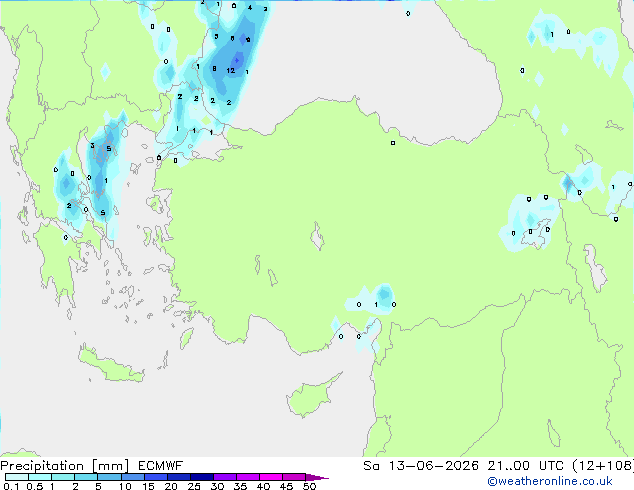Click the '21..00 UTC' time label
Image resolution: width=634 pixels, height=490 pixels.
525,466
